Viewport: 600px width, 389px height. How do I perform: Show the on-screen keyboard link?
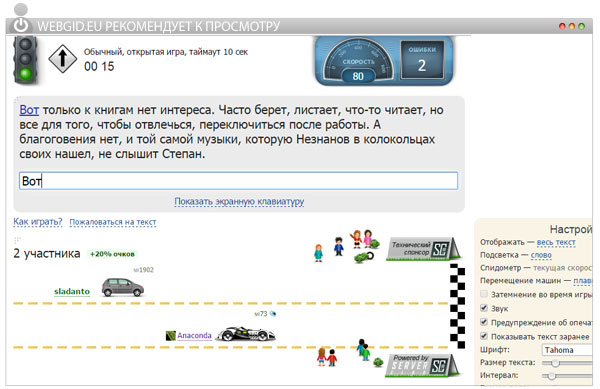239,201
